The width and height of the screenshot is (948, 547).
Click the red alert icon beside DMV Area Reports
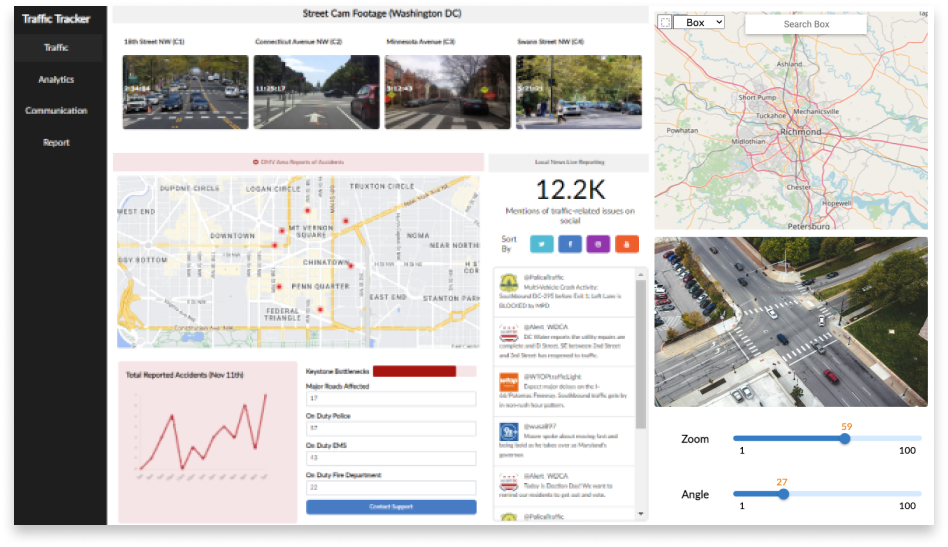pyautogui.click(x=256, y=162)
